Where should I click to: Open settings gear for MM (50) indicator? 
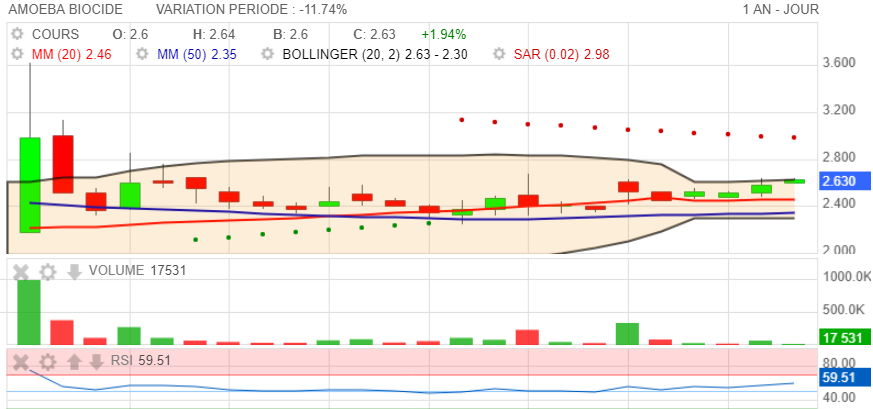pos(143,55)
